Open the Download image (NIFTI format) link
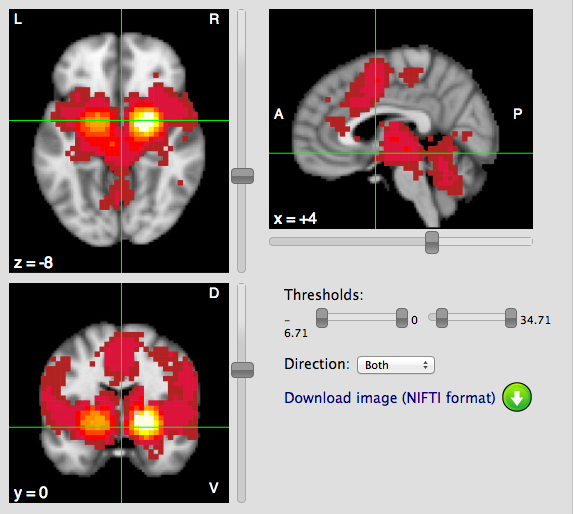This screenshot has height=514, width=576. (390, 398)
